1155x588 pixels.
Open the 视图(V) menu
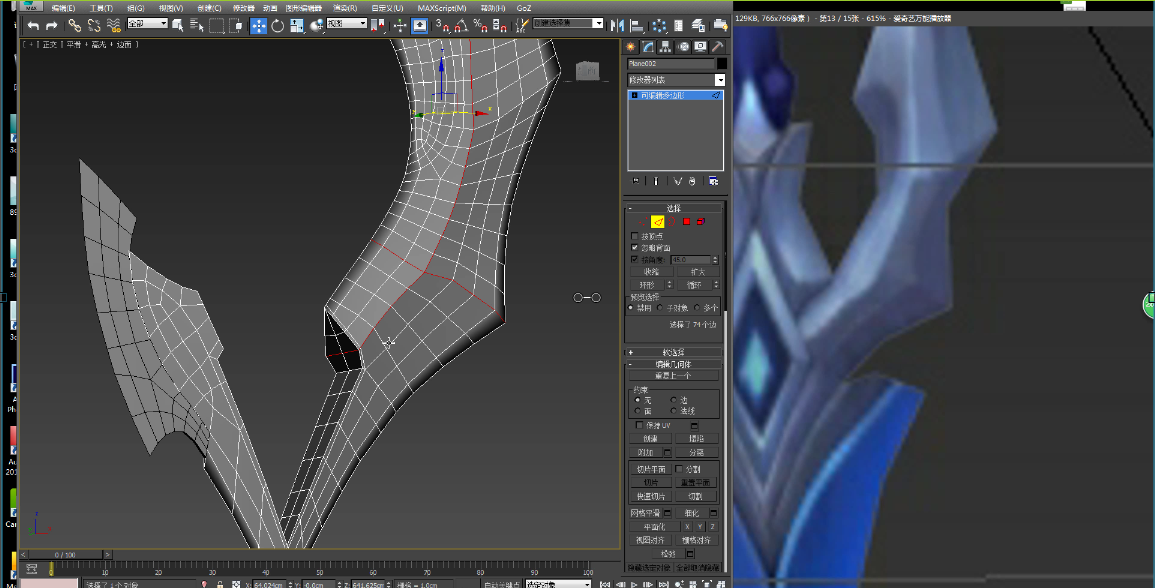[x=171, y=8]
